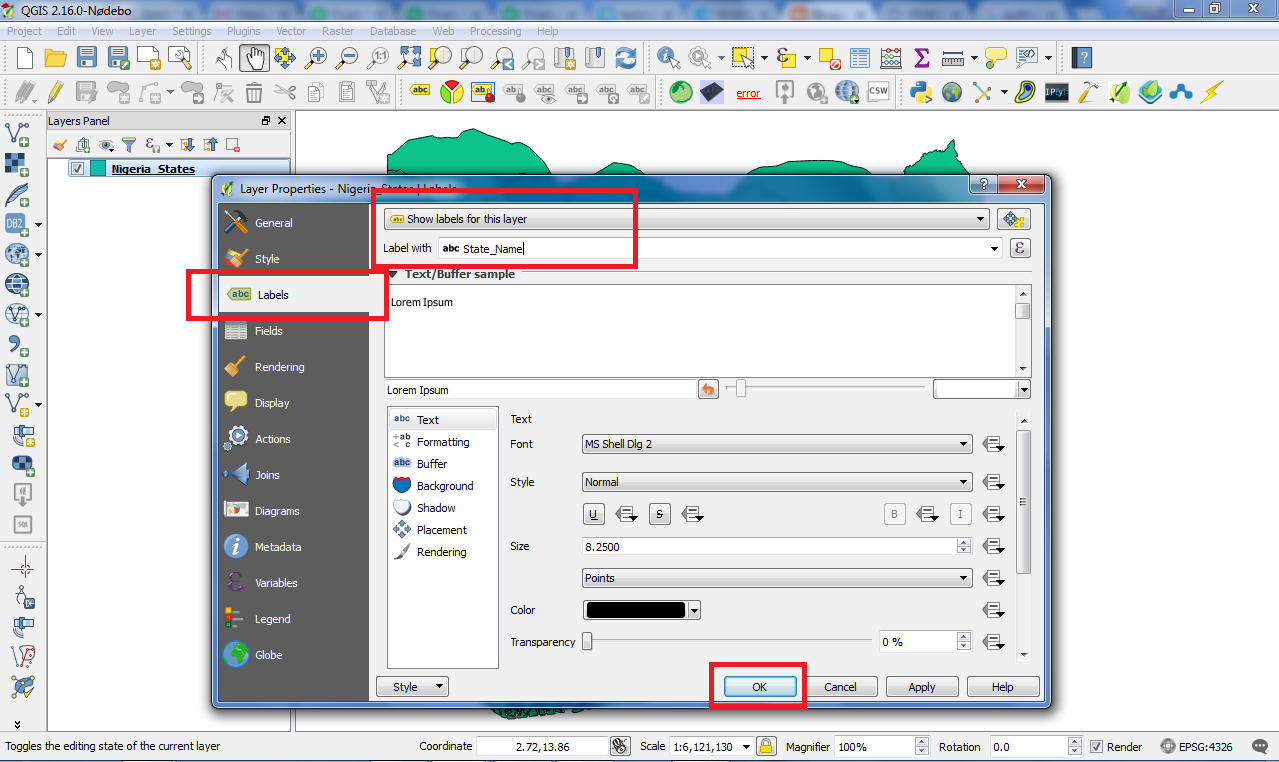Open the Vector menu

point(291,31)
